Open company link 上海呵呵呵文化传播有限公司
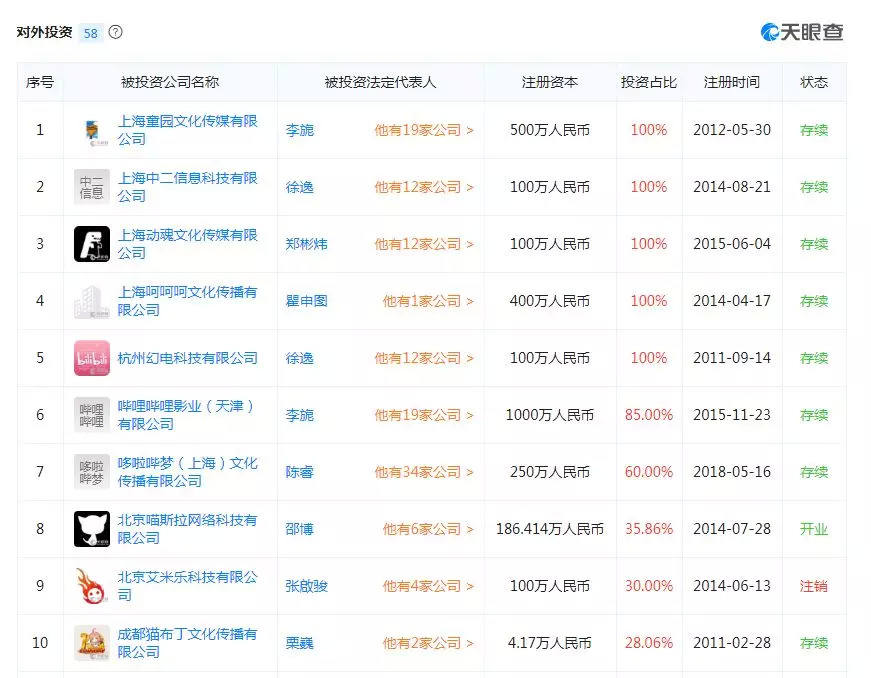This screenshot has height=678, width=871. [187, 301]
